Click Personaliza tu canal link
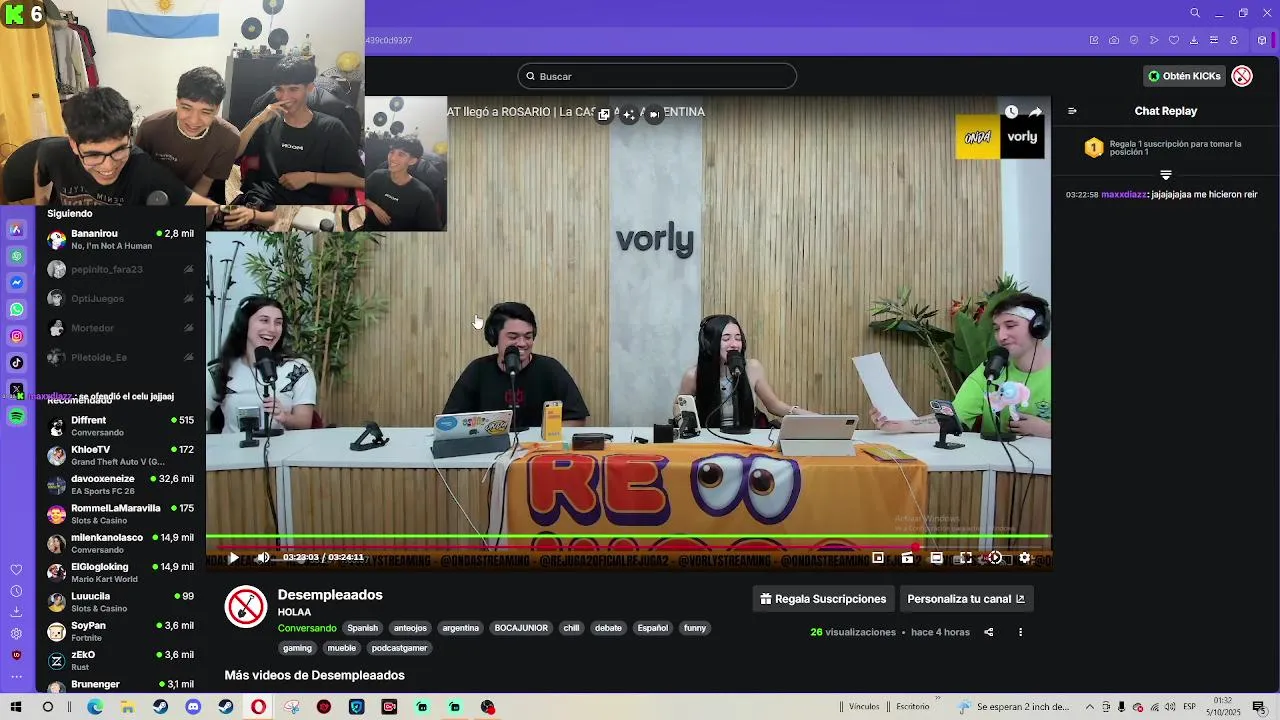 point(966,599)
